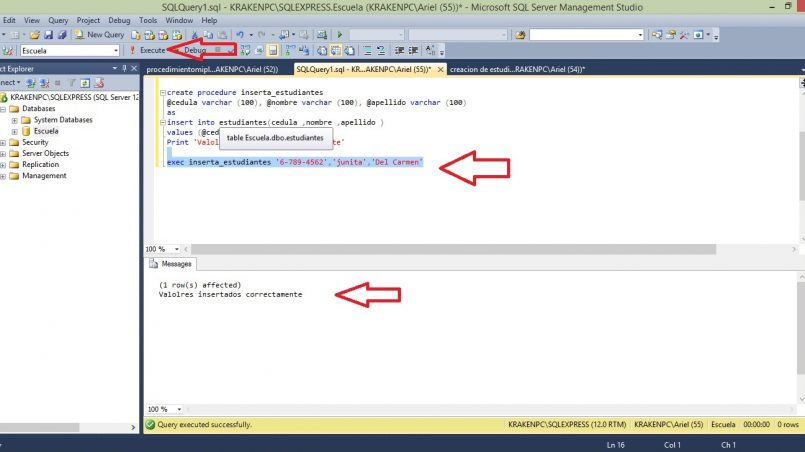Open the Project menu

coord(88,21)
